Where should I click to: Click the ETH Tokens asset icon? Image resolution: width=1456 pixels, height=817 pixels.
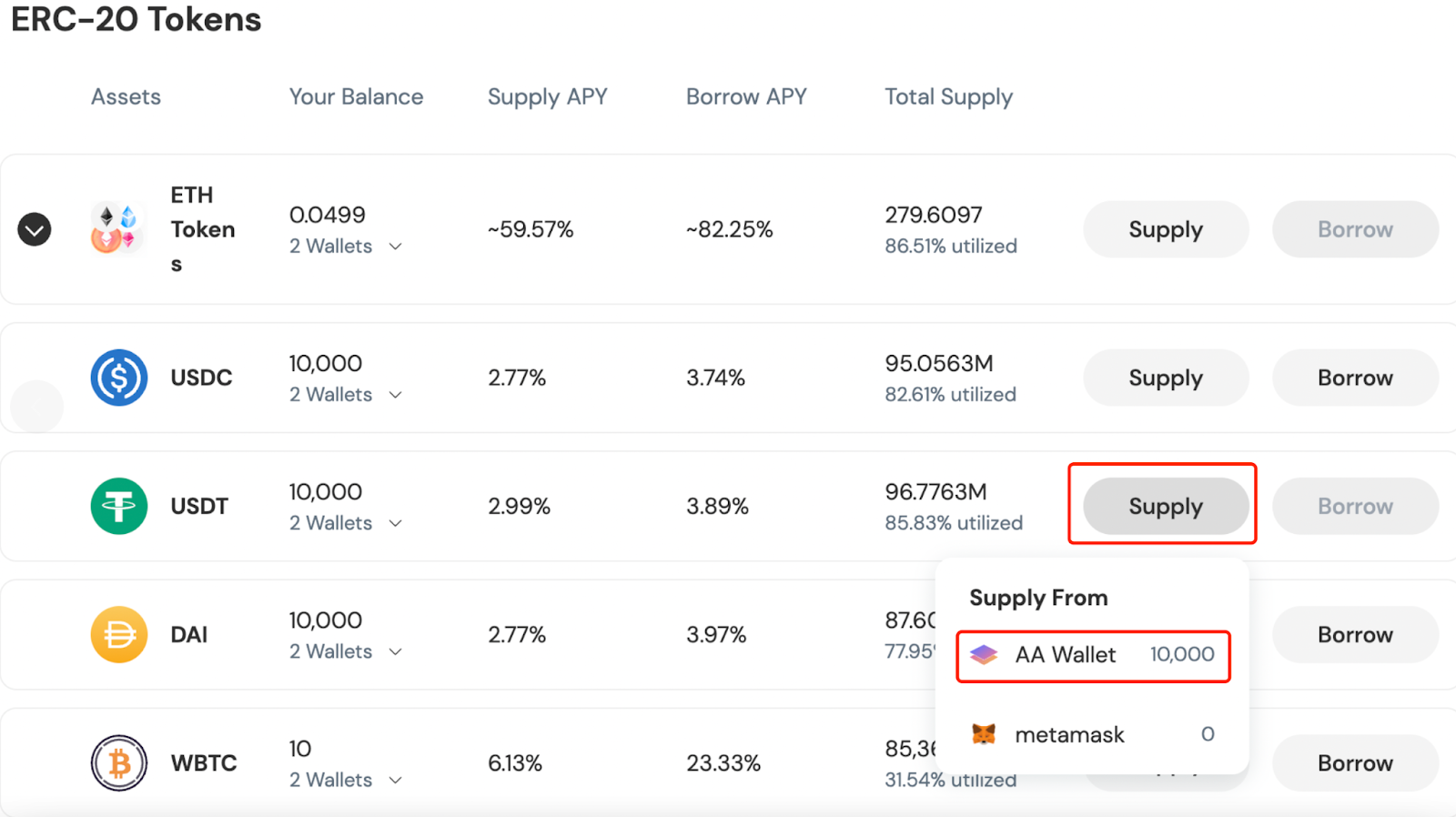pos(116,228)
